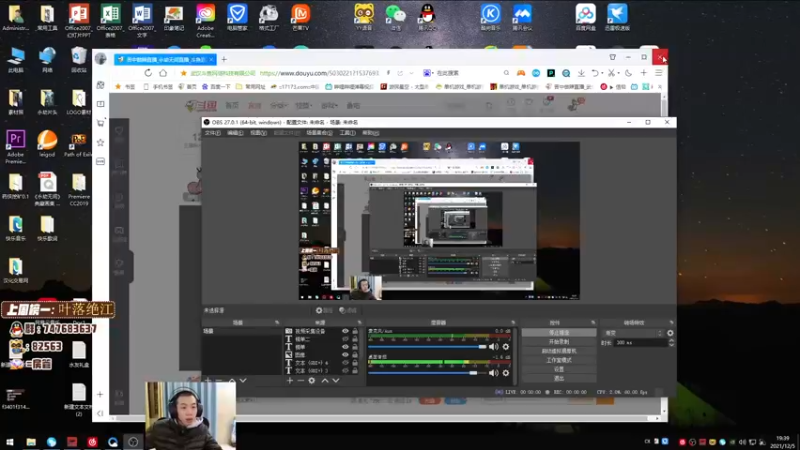
Task: Toggle lock of second source row
Action: [355, 339]
